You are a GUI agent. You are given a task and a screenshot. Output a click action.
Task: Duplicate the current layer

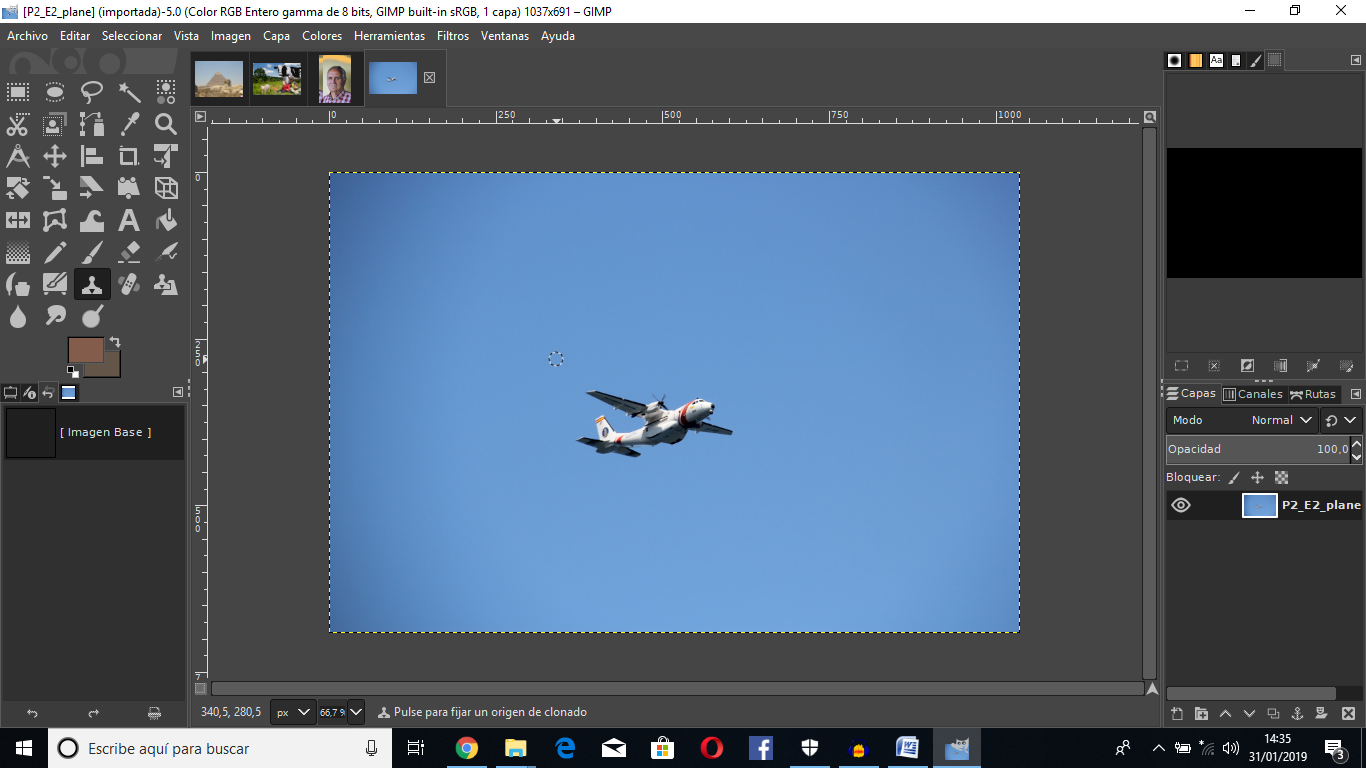(x=1273, y=713)
